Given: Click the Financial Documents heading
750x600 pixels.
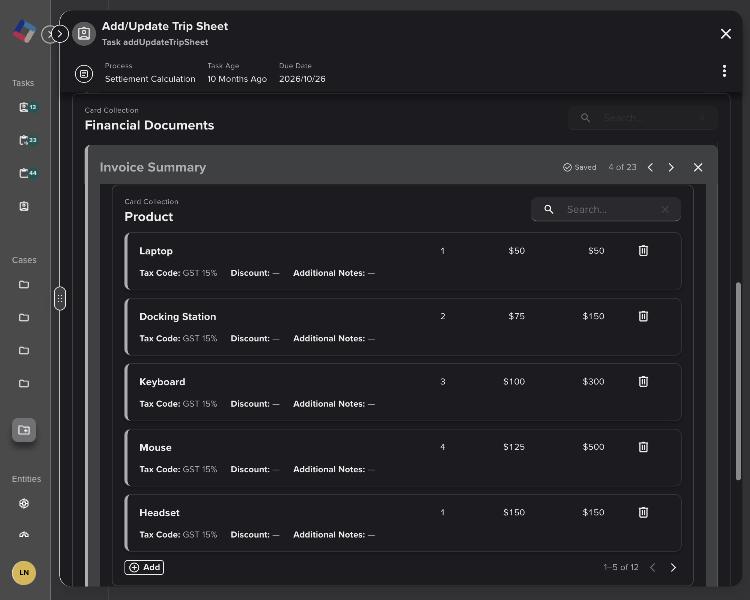Looking at the screenshot, I should coord(149,125).
